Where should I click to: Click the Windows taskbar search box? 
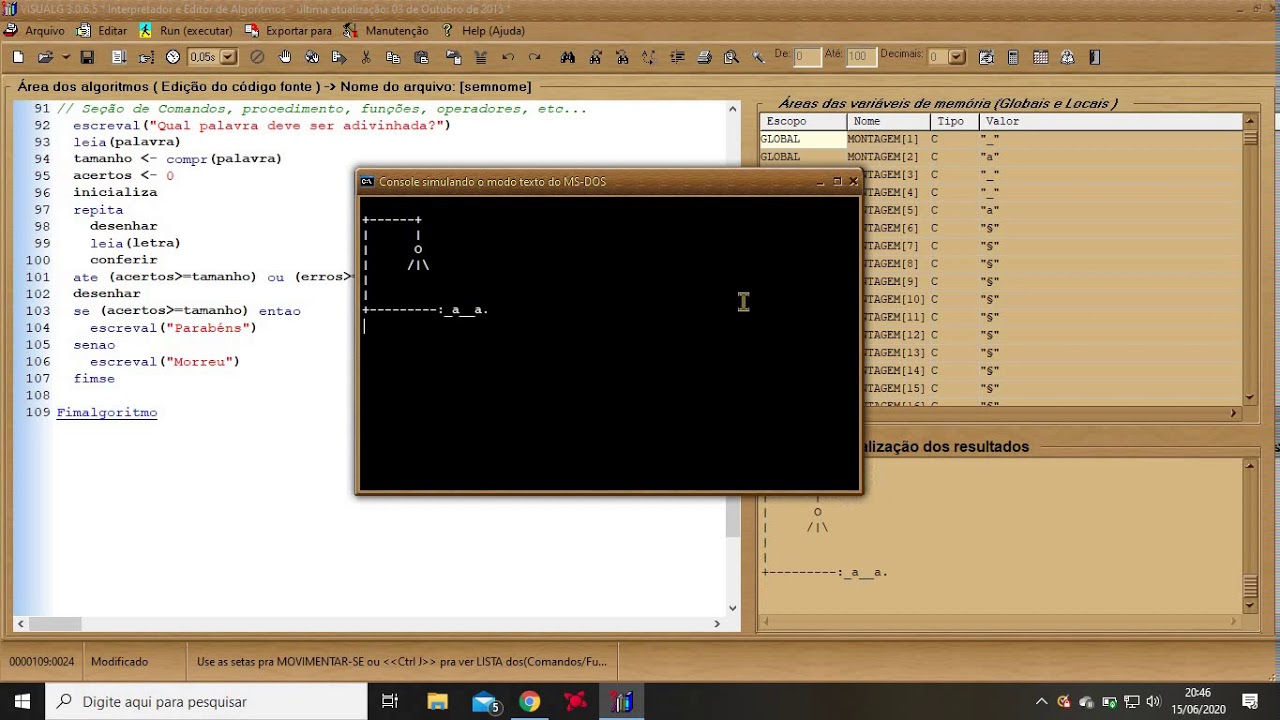[207, 701]
